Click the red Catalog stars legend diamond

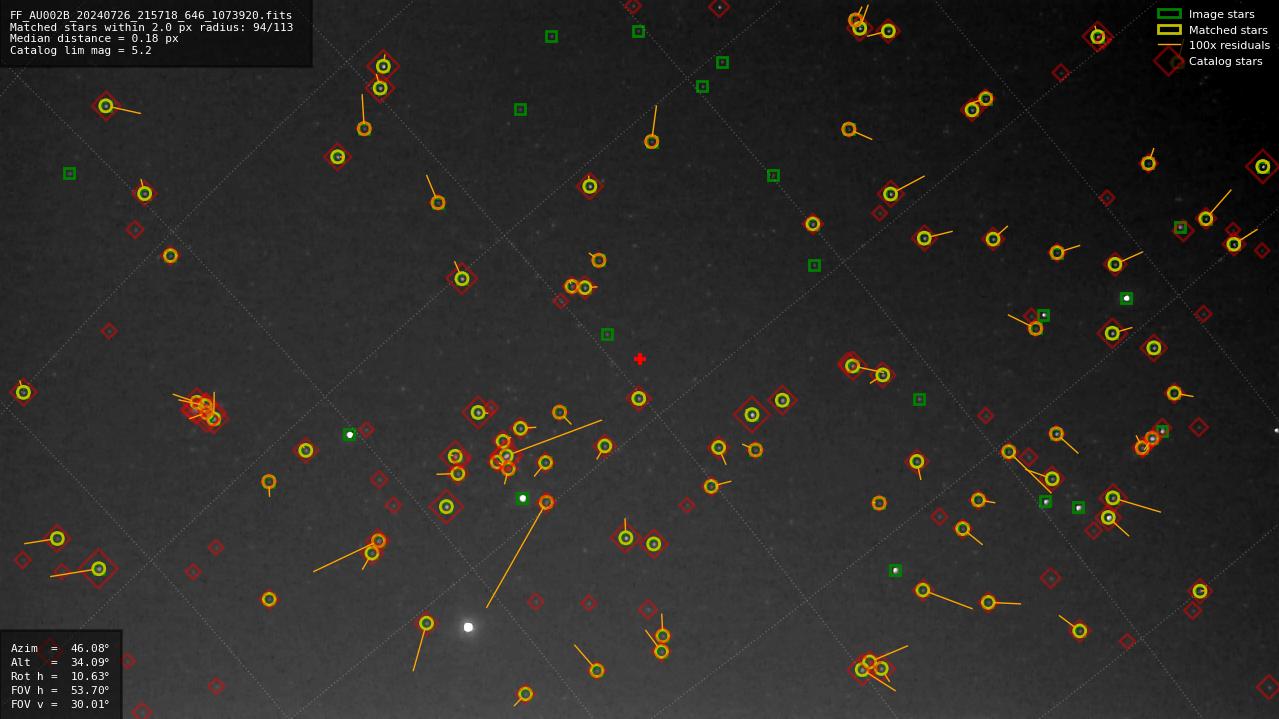1169,61
